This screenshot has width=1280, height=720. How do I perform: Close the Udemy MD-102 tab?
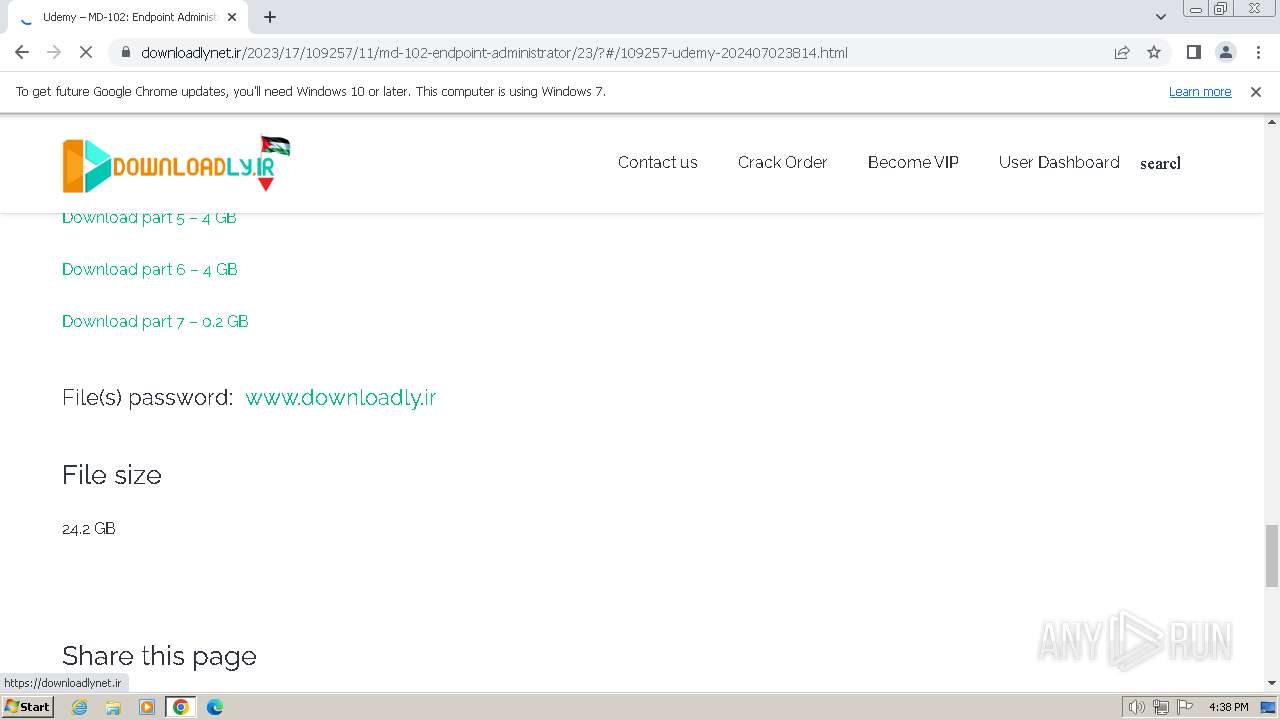pyautogui.click(x=232, y=17)
